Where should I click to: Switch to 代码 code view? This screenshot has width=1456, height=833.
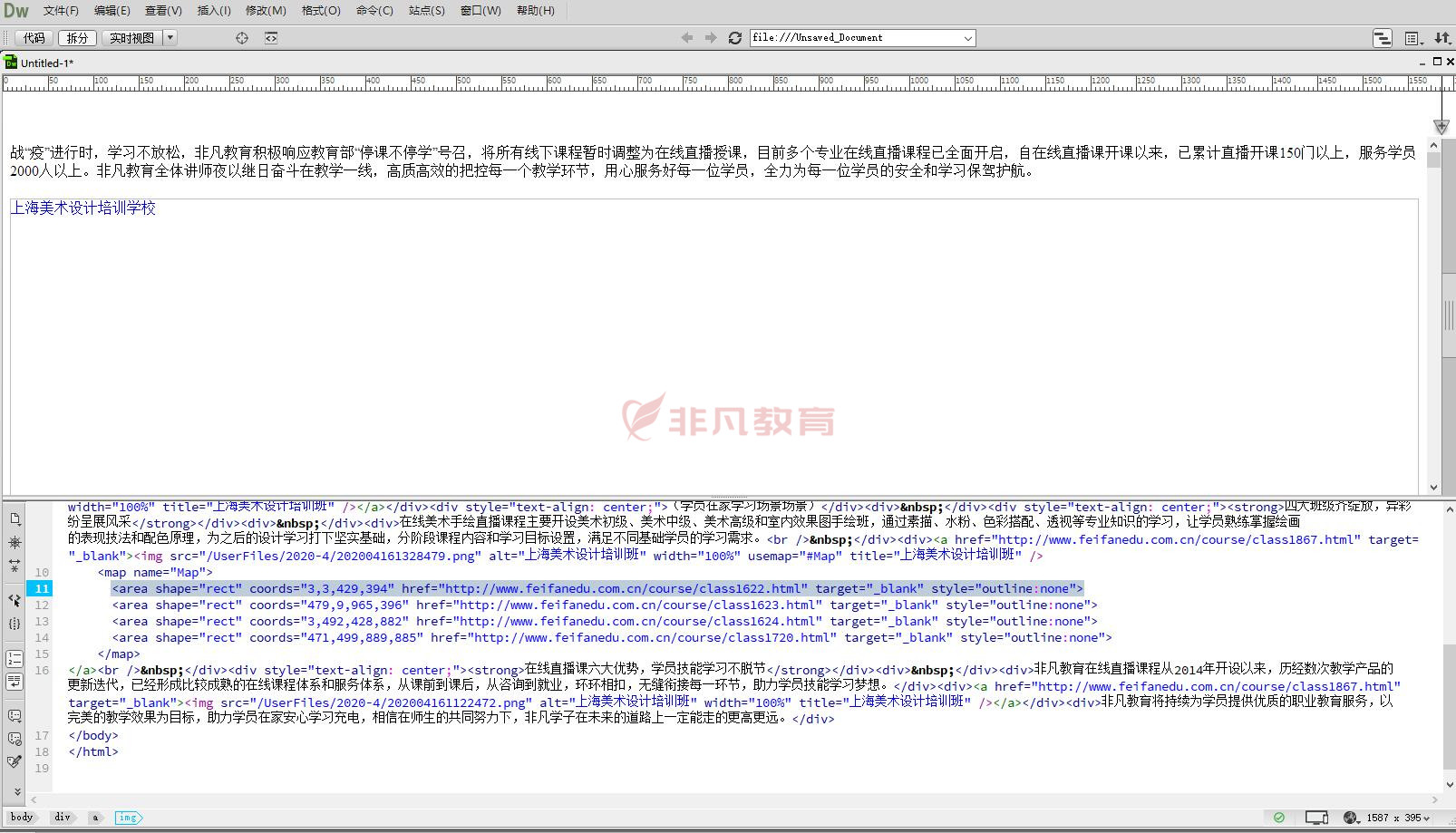point(34,38)
